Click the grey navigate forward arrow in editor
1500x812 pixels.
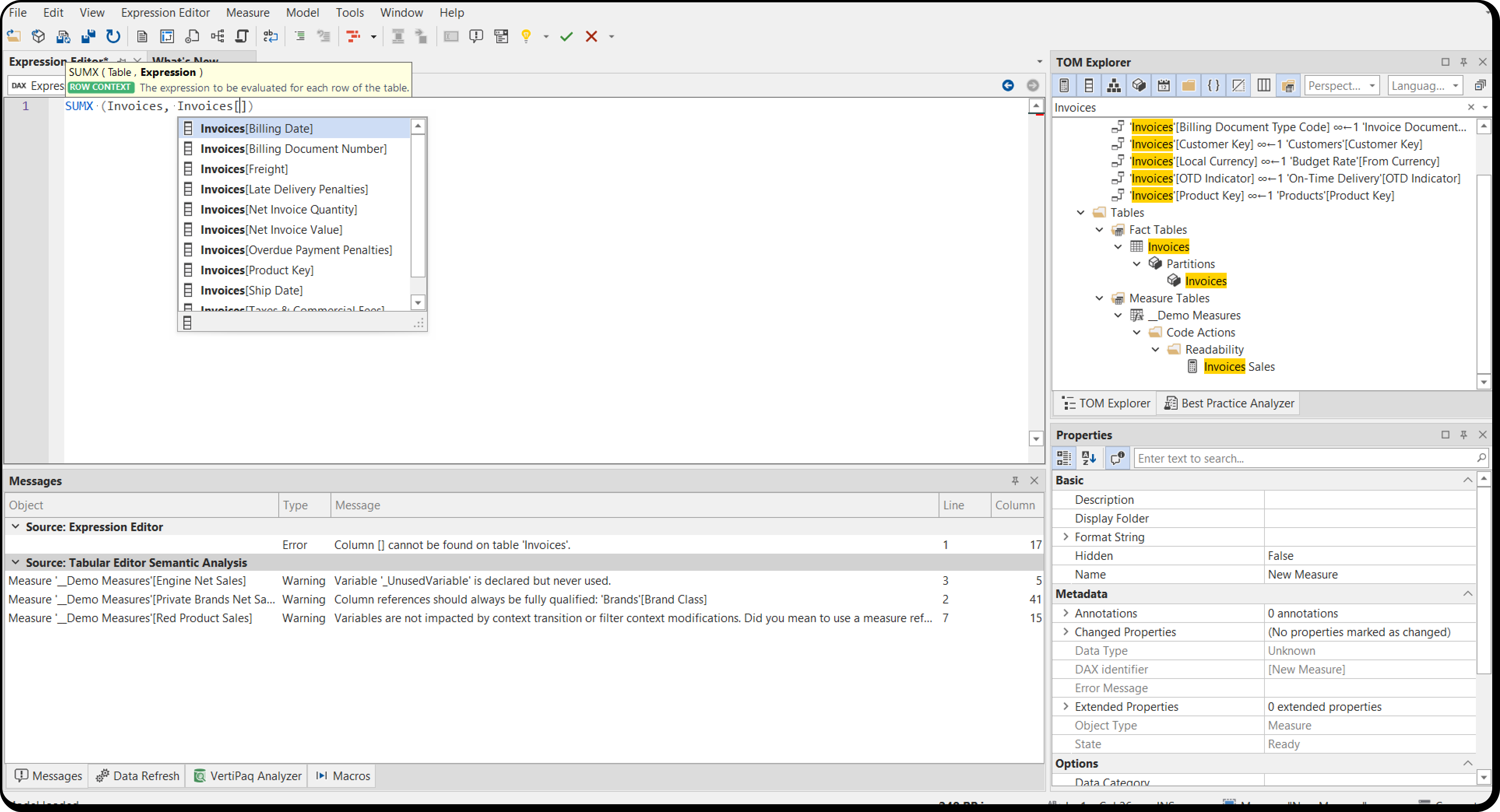1032,86
